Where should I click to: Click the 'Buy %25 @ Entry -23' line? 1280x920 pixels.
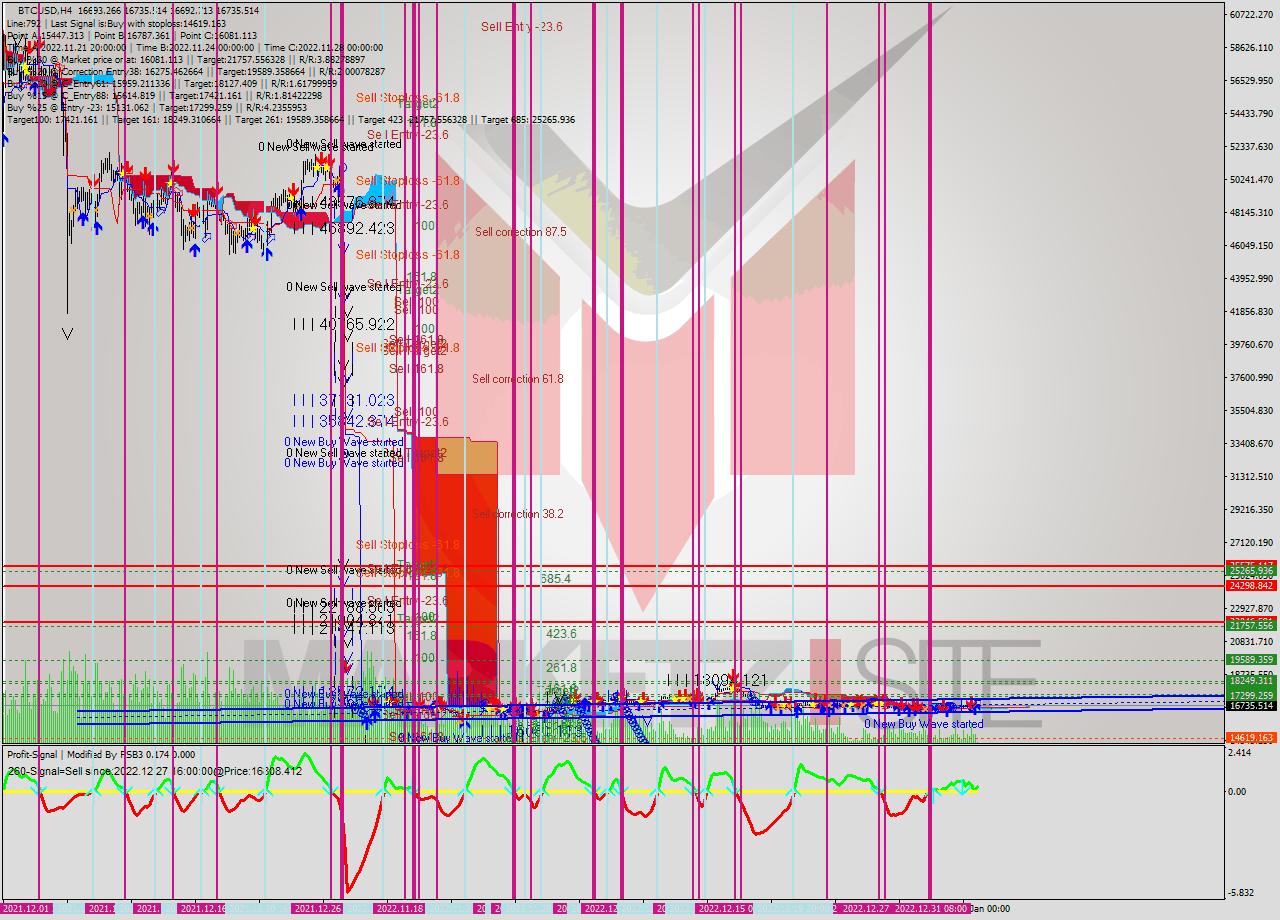(x=156, y=108)
